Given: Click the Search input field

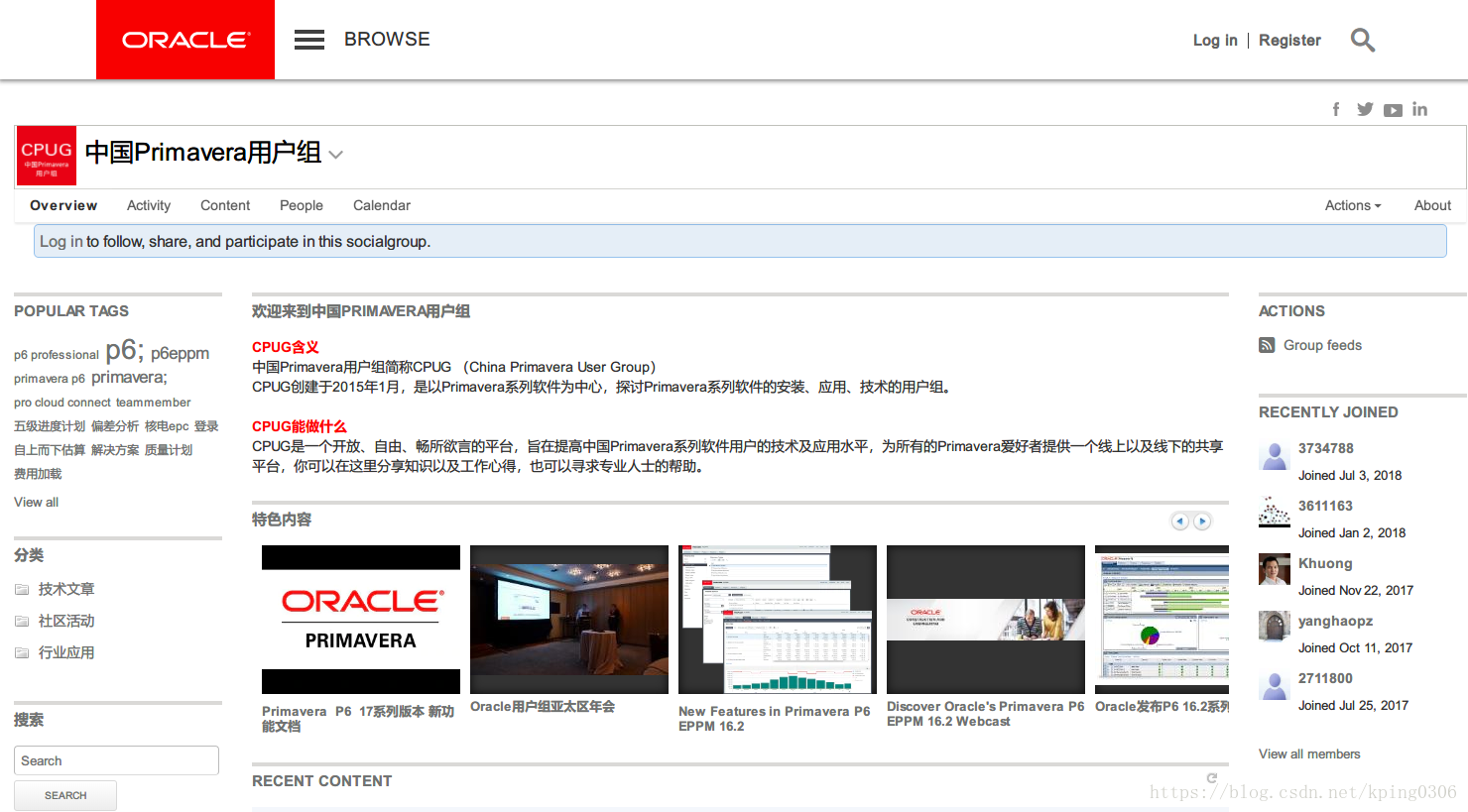Looking at the screenshot, I should [116, 760].
